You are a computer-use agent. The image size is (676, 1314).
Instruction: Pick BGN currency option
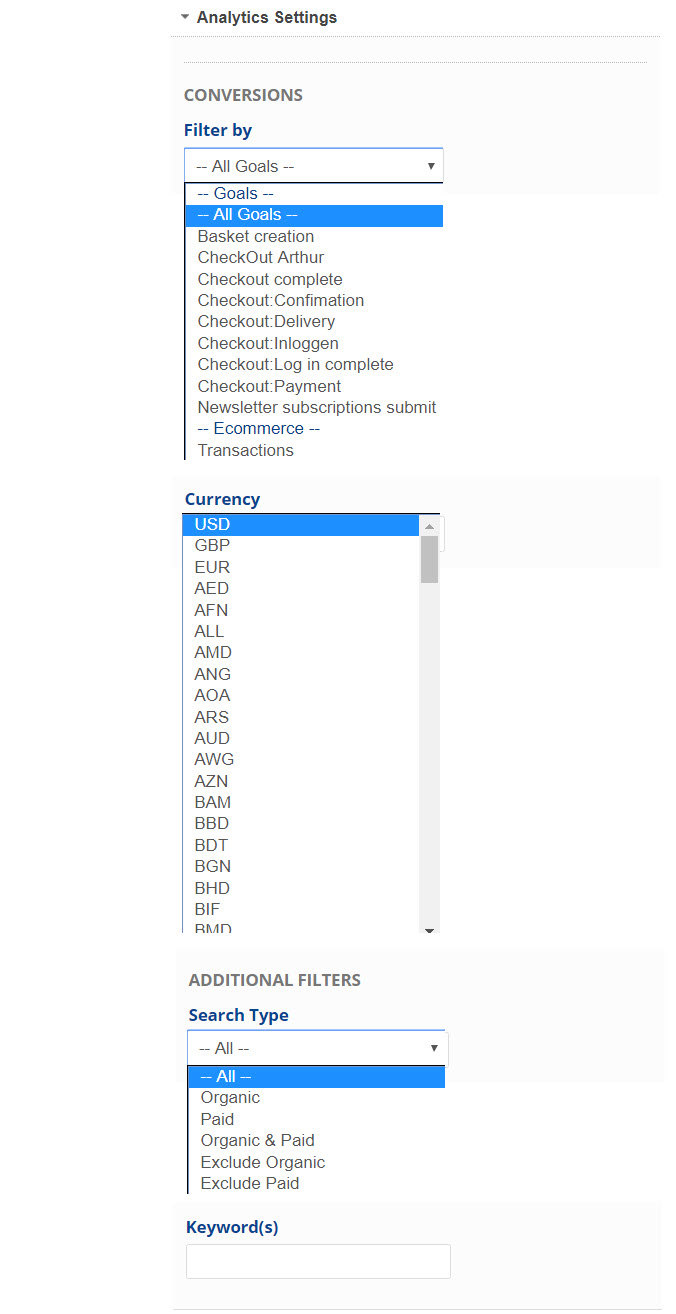coord(212,866)
